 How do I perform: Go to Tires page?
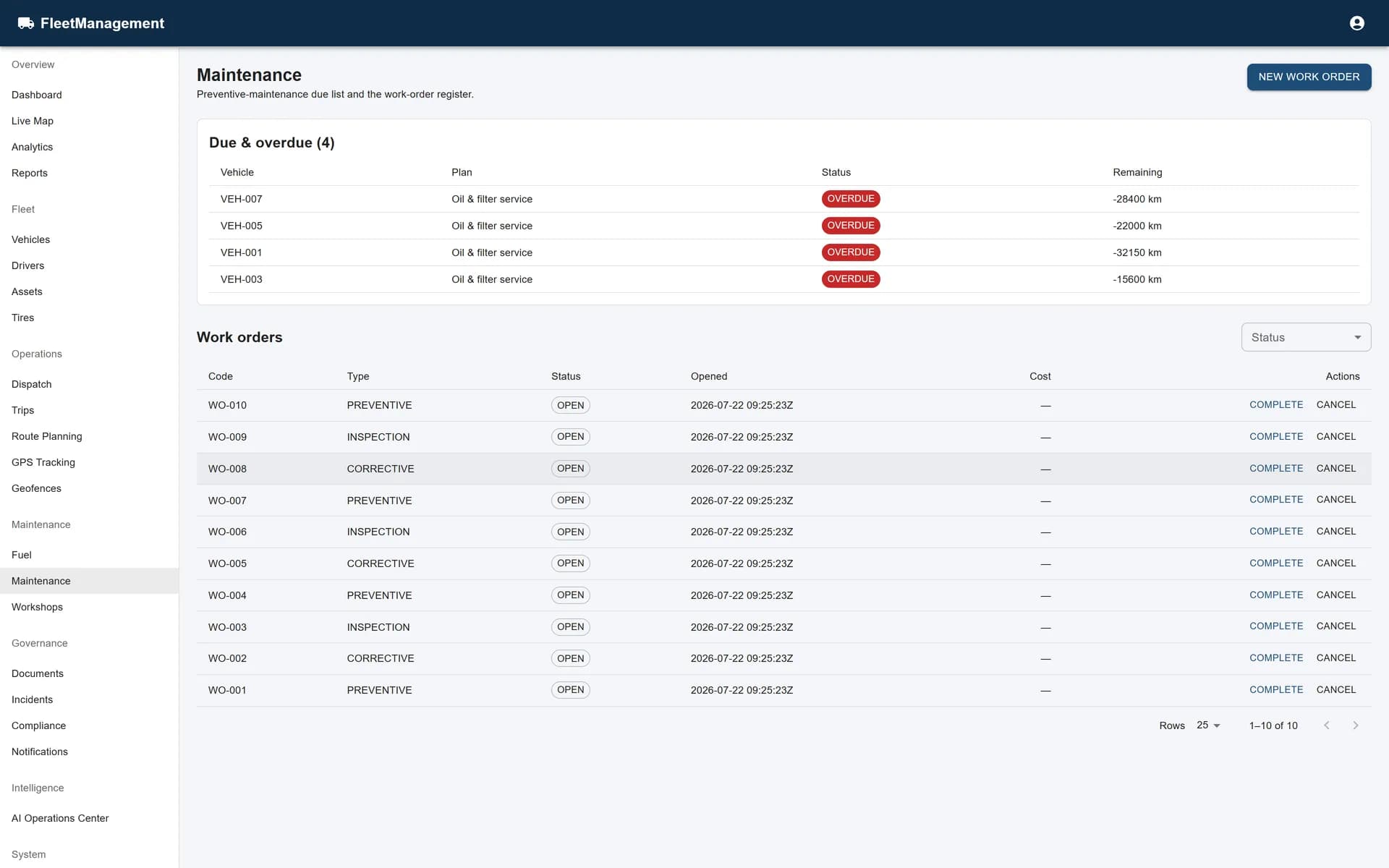[x=89, y=318]
